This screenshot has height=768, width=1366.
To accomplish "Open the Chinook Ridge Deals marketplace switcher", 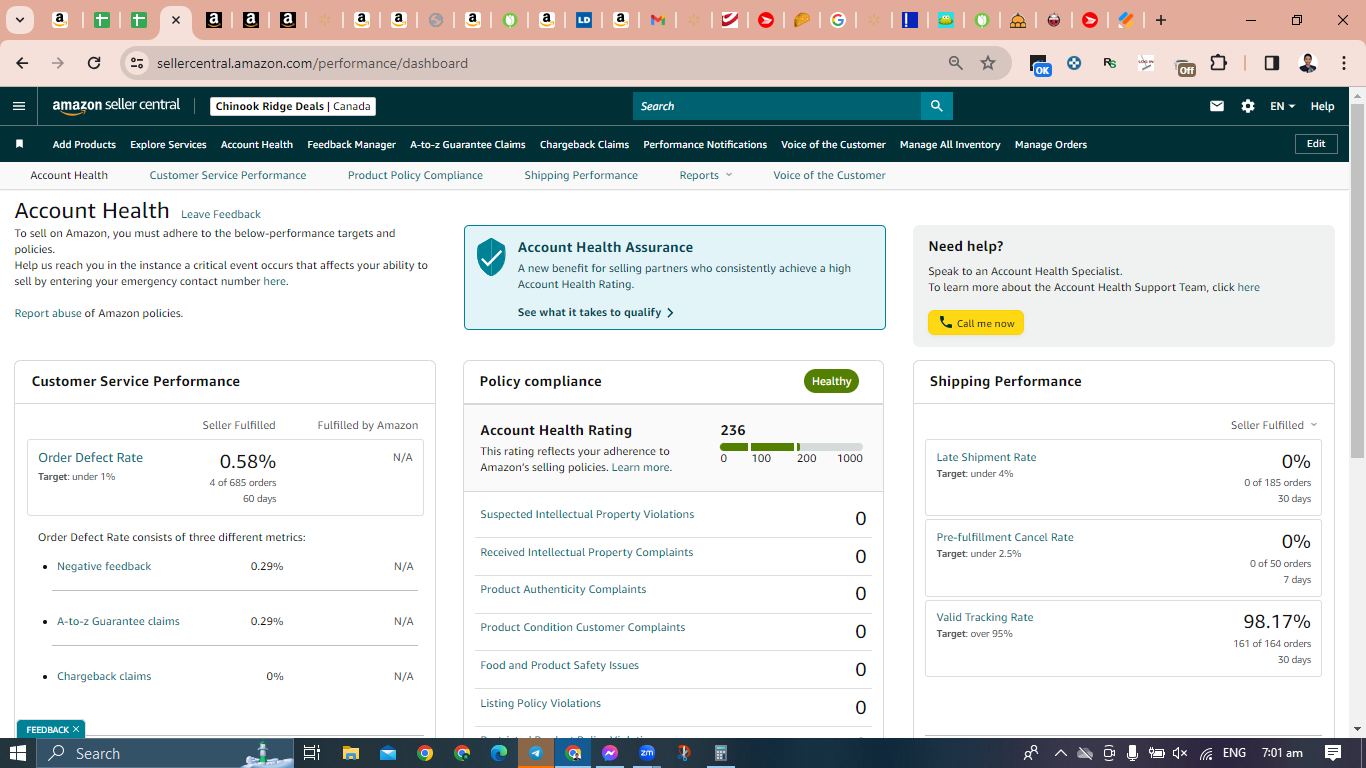I will click(x=293, y=106).
